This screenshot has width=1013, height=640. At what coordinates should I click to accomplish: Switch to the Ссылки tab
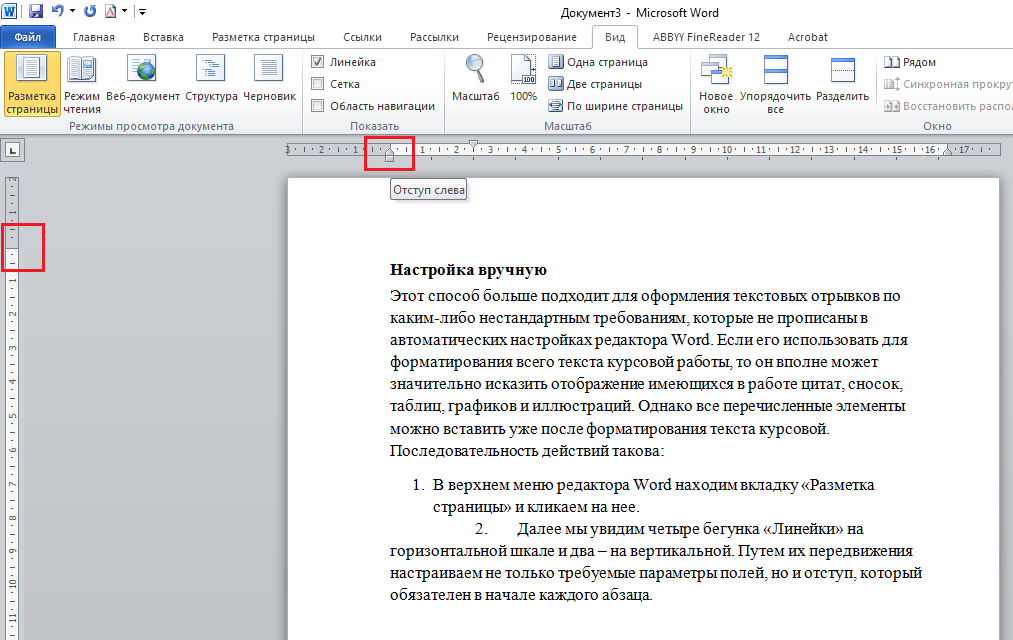(x=362, y=37)
